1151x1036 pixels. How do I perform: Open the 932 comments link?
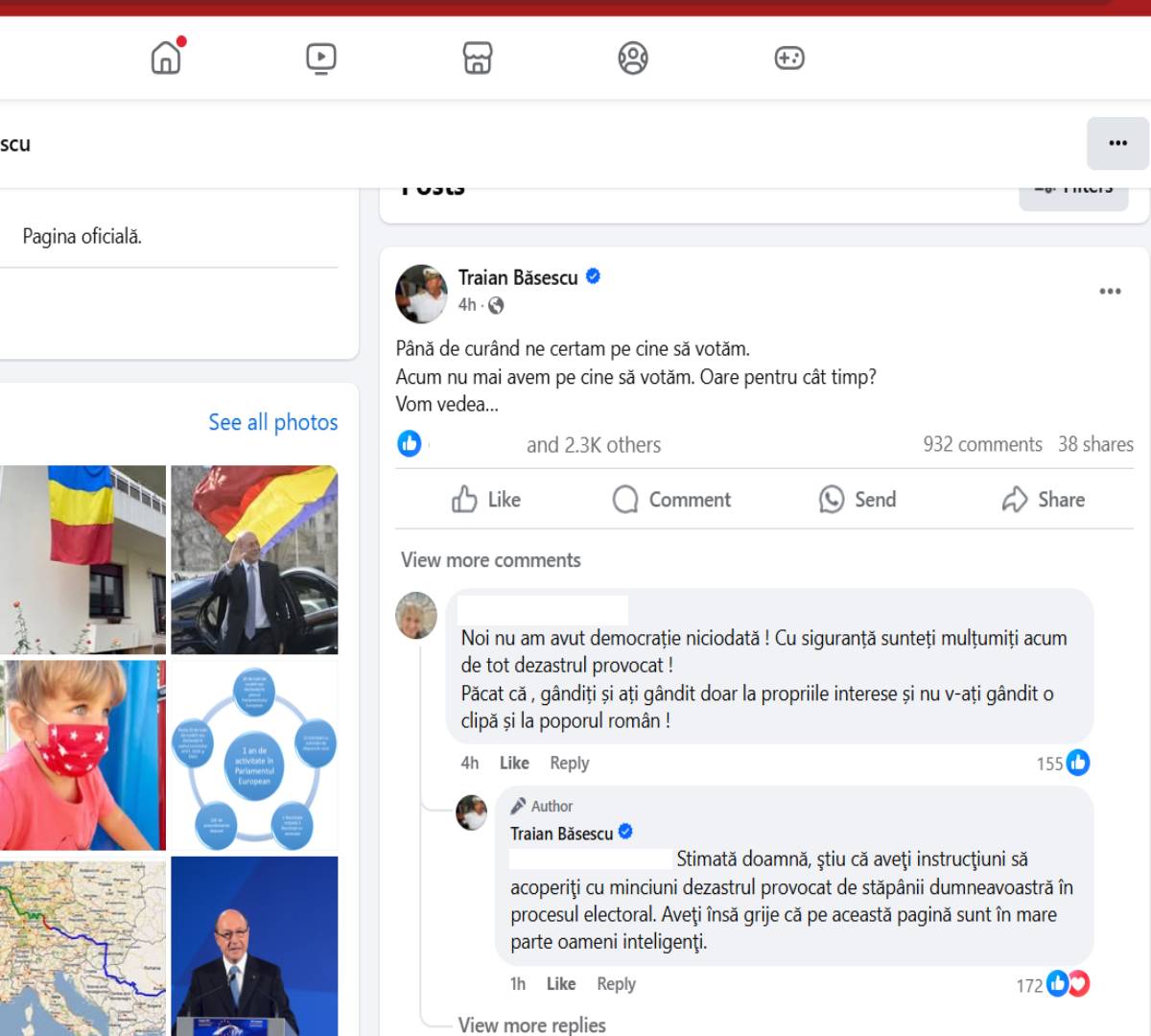982,444
